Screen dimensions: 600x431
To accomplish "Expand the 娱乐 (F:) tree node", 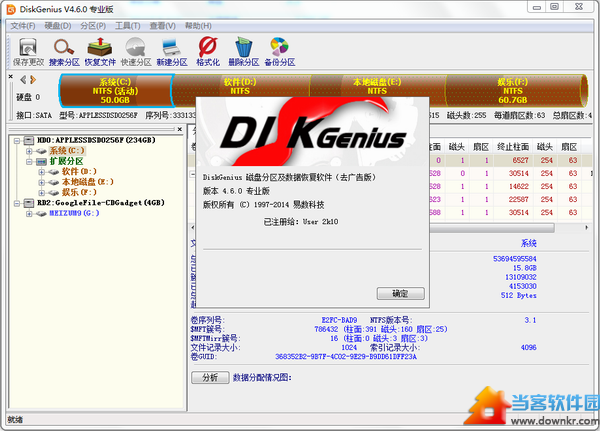I will click(x=41, y=193).
